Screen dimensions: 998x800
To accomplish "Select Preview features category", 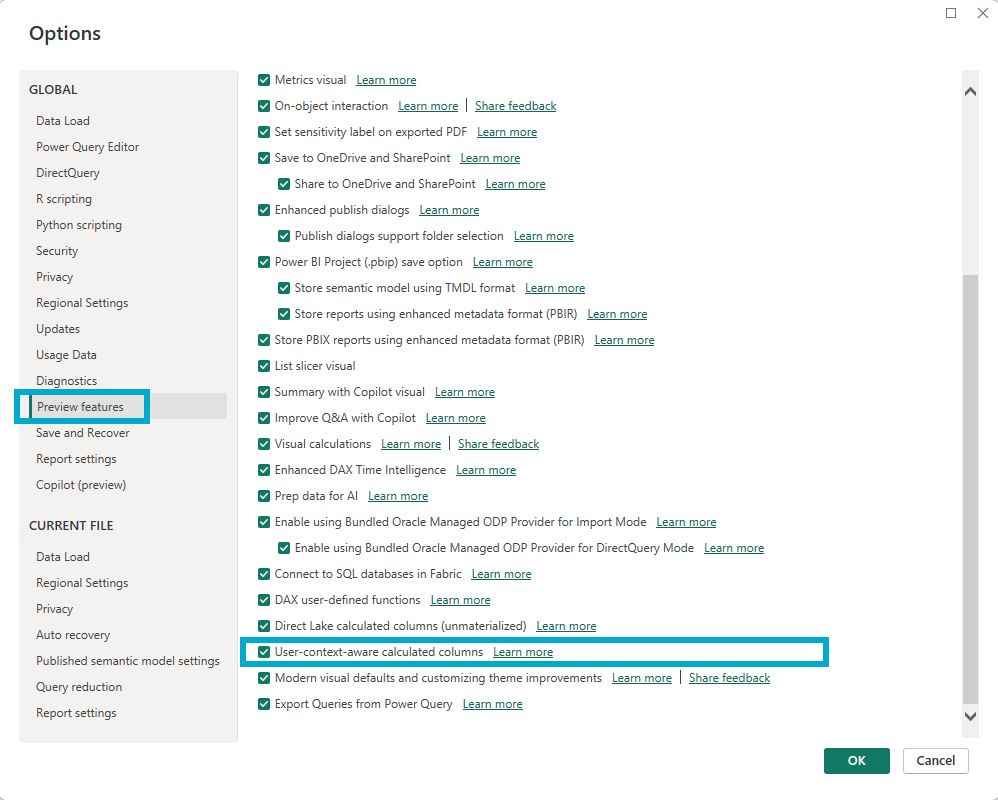I will [80, 407].
